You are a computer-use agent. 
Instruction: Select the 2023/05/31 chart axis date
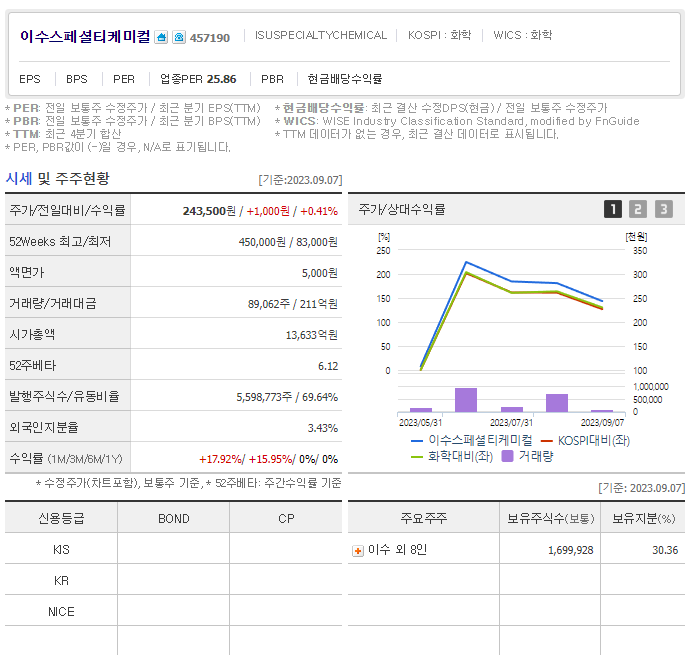[x=420, y=422]
